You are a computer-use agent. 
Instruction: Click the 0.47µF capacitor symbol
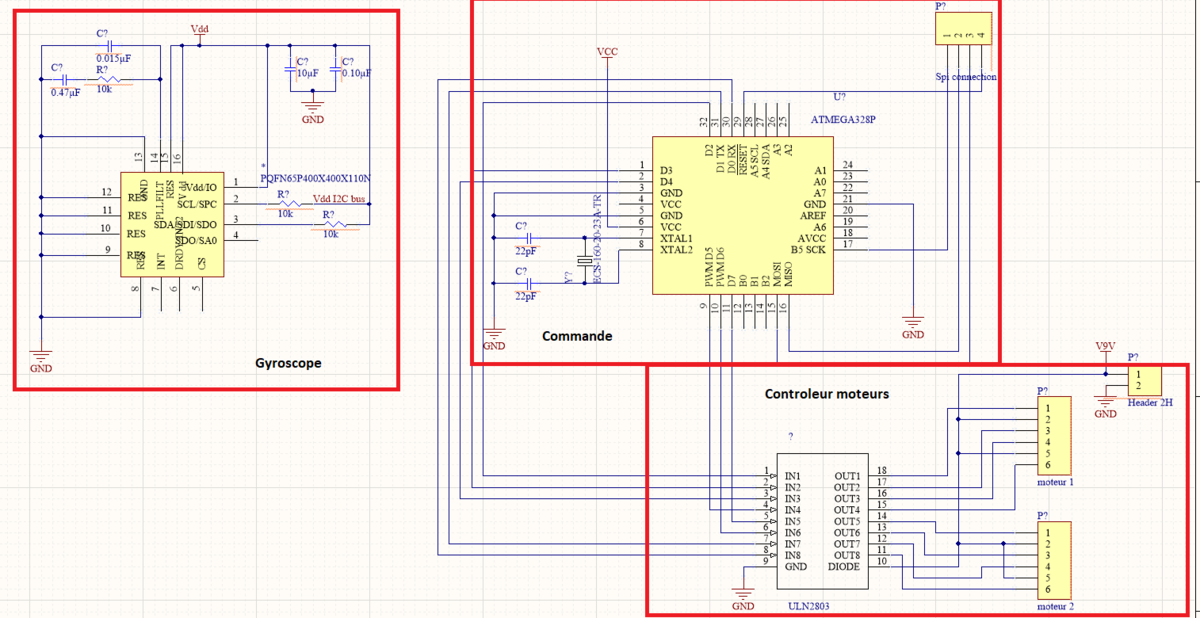(x=63, y=79)
